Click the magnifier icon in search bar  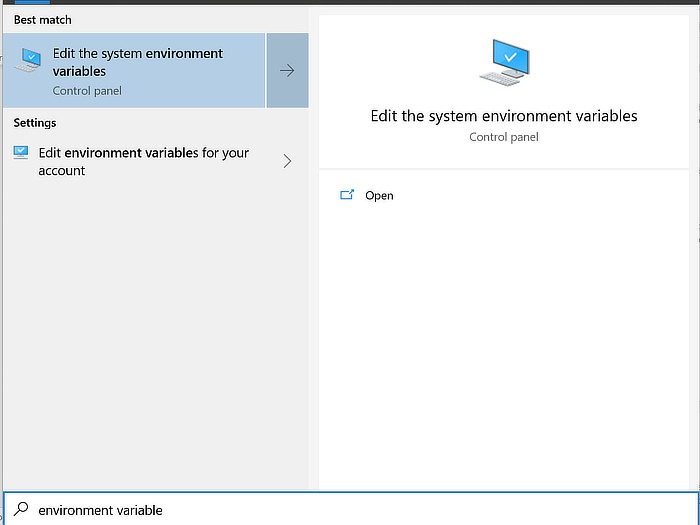(x=21, y=509)
